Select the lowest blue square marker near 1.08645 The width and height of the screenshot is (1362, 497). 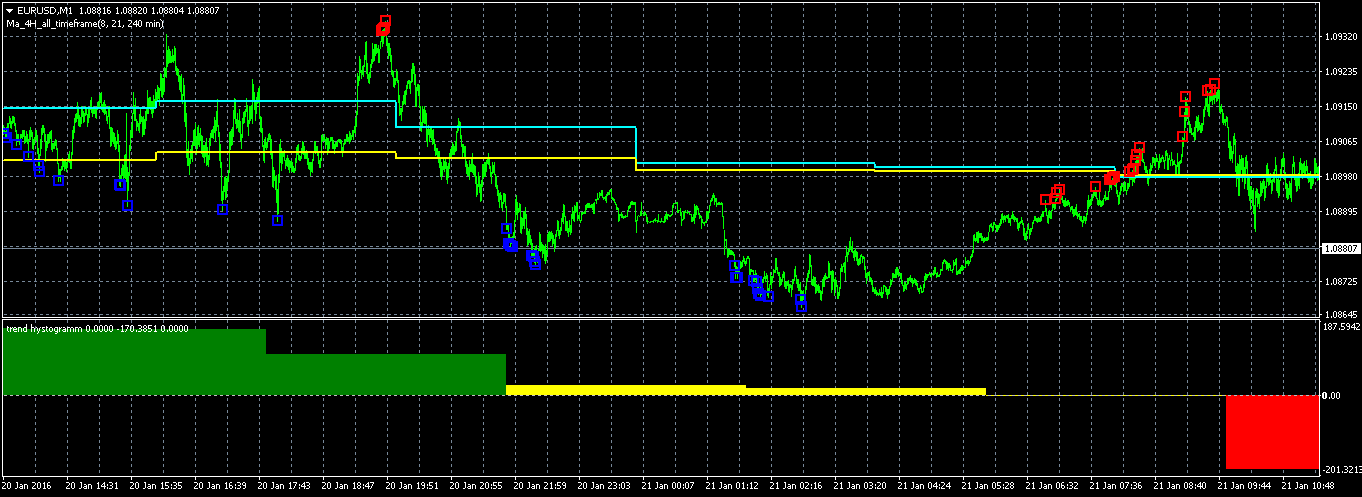(801, 306)
